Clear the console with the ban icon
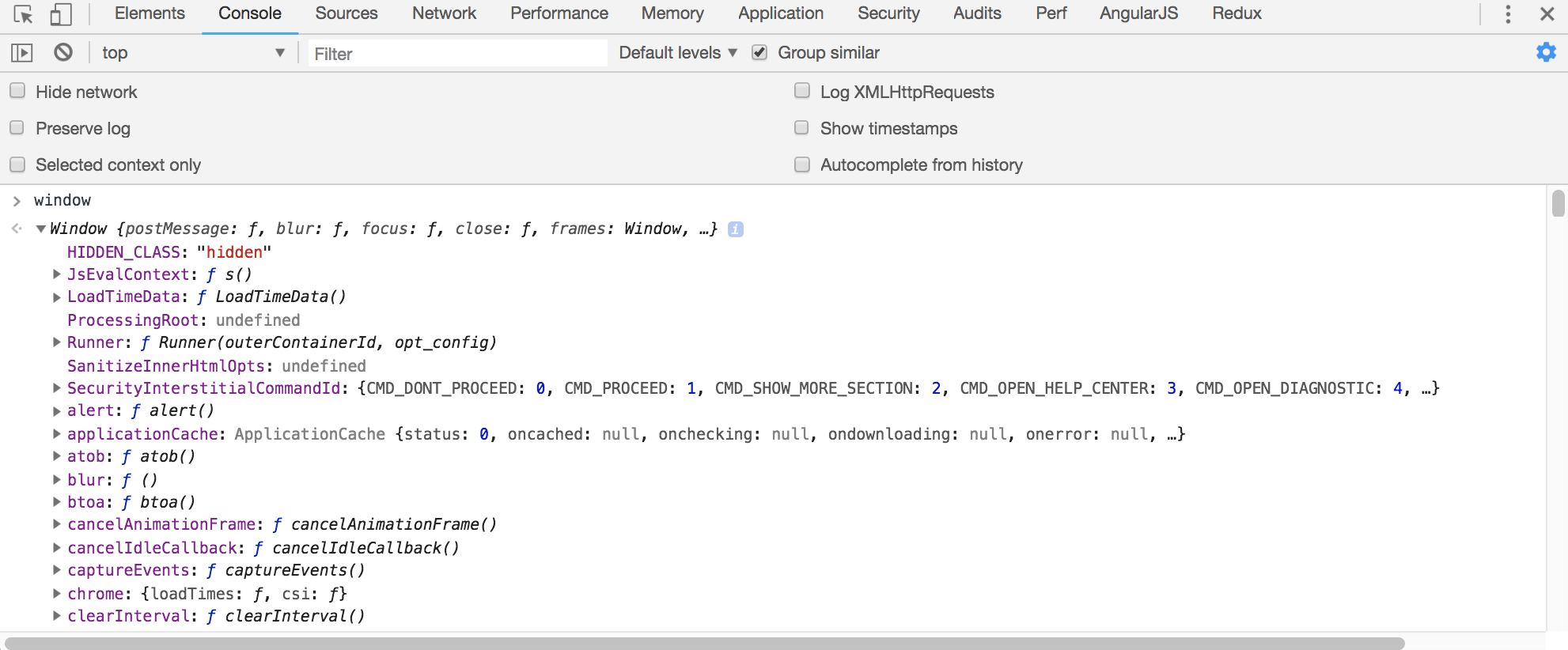Viewport: 1568px width, 650px height. point(63,53)
